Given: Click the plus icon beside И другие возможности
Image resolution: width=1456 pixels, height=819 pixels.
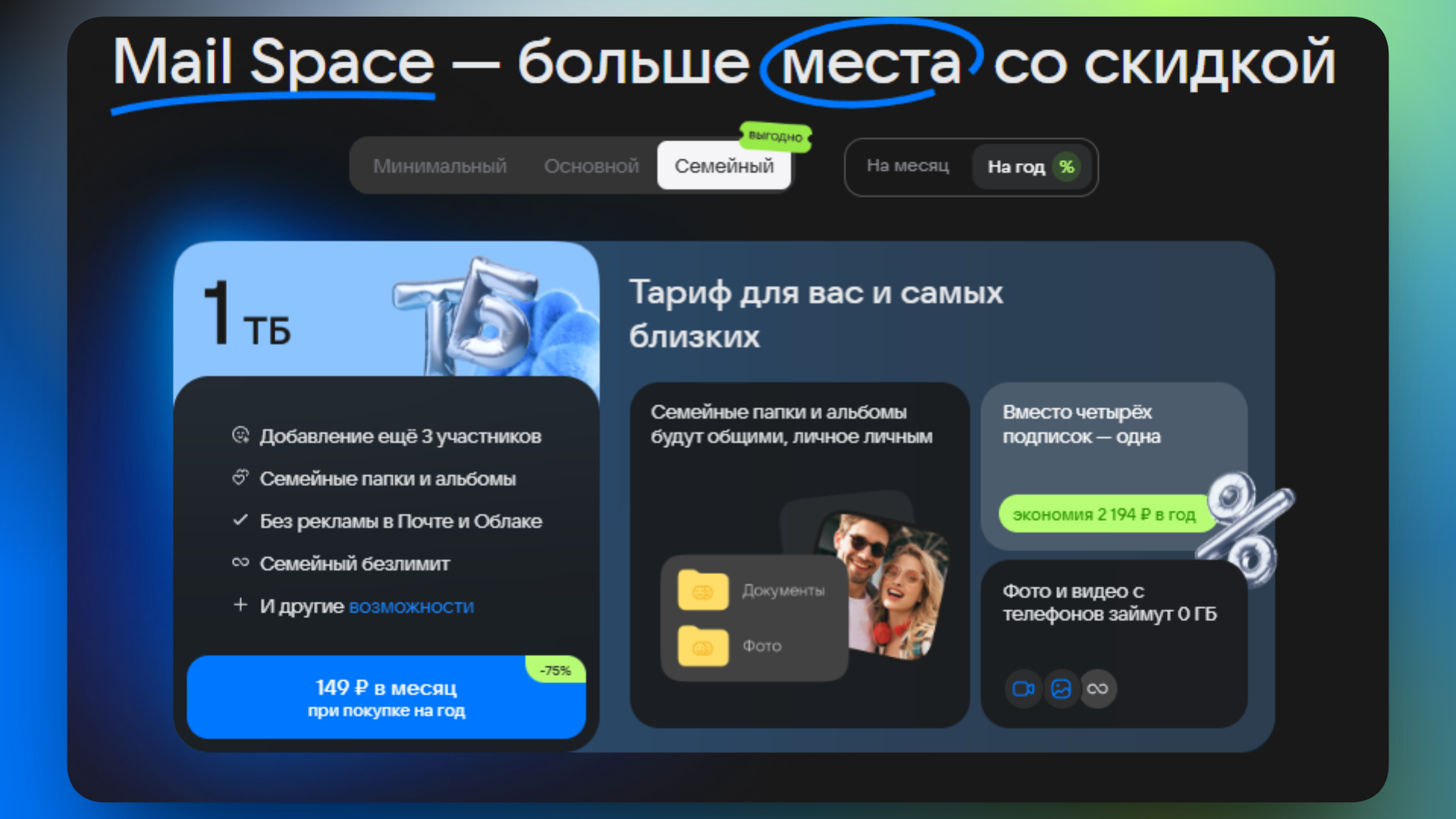Looking at the screenshot, I should click(239, 605).
